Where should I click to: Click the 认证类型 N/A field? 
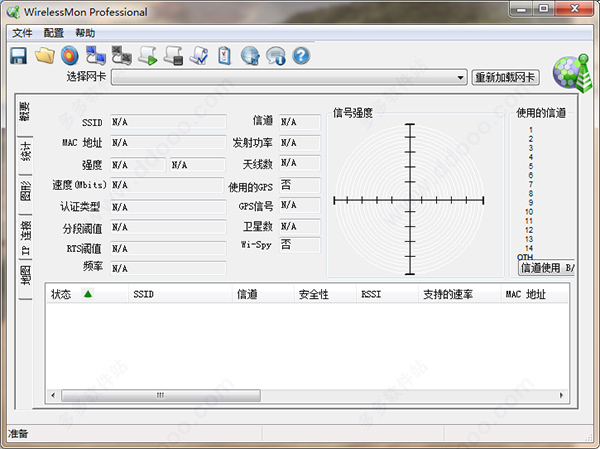click(168, 207)
